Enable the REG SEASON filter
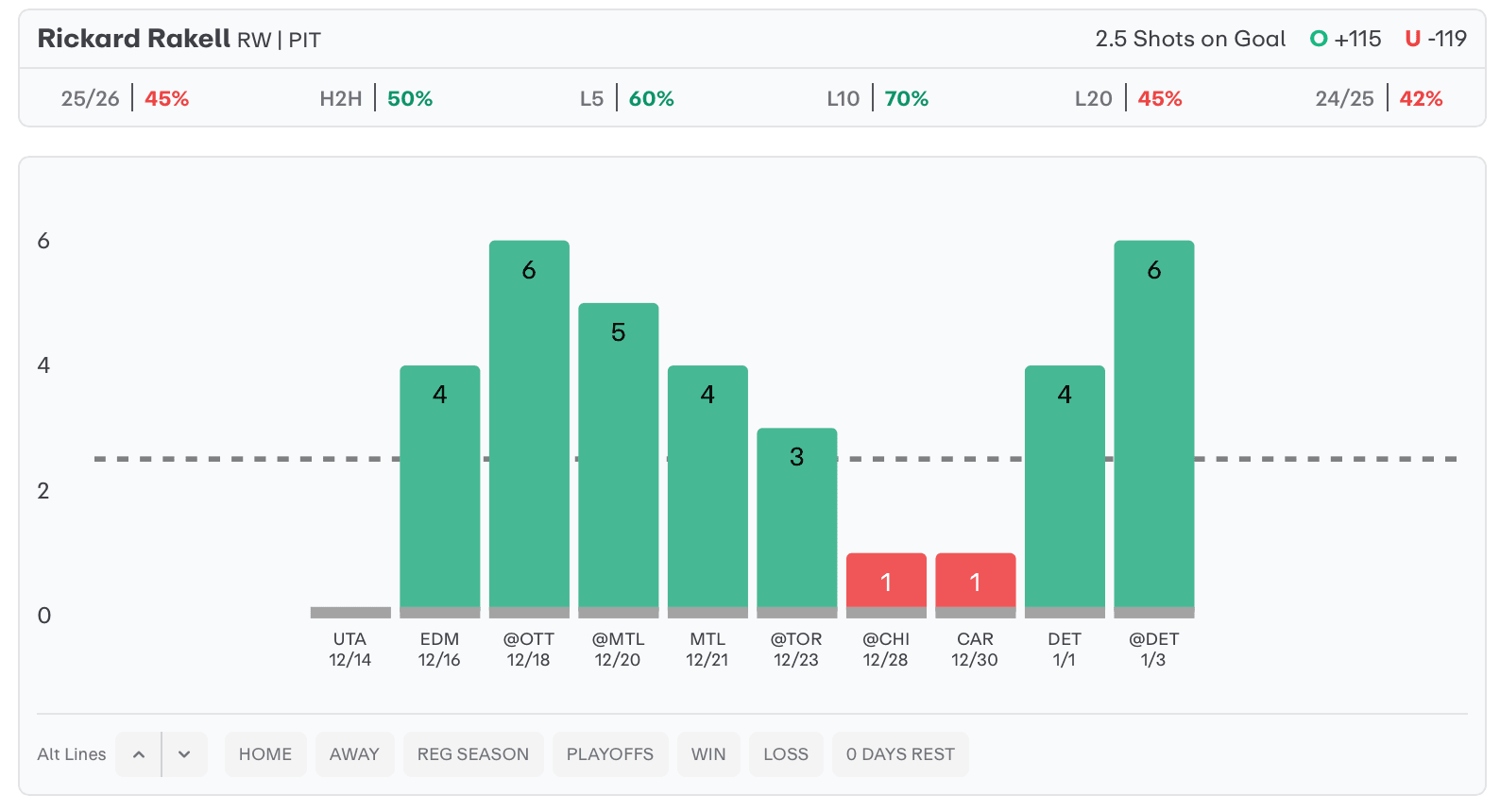This screenshot has height=812, width=1500. coord(473,754)
